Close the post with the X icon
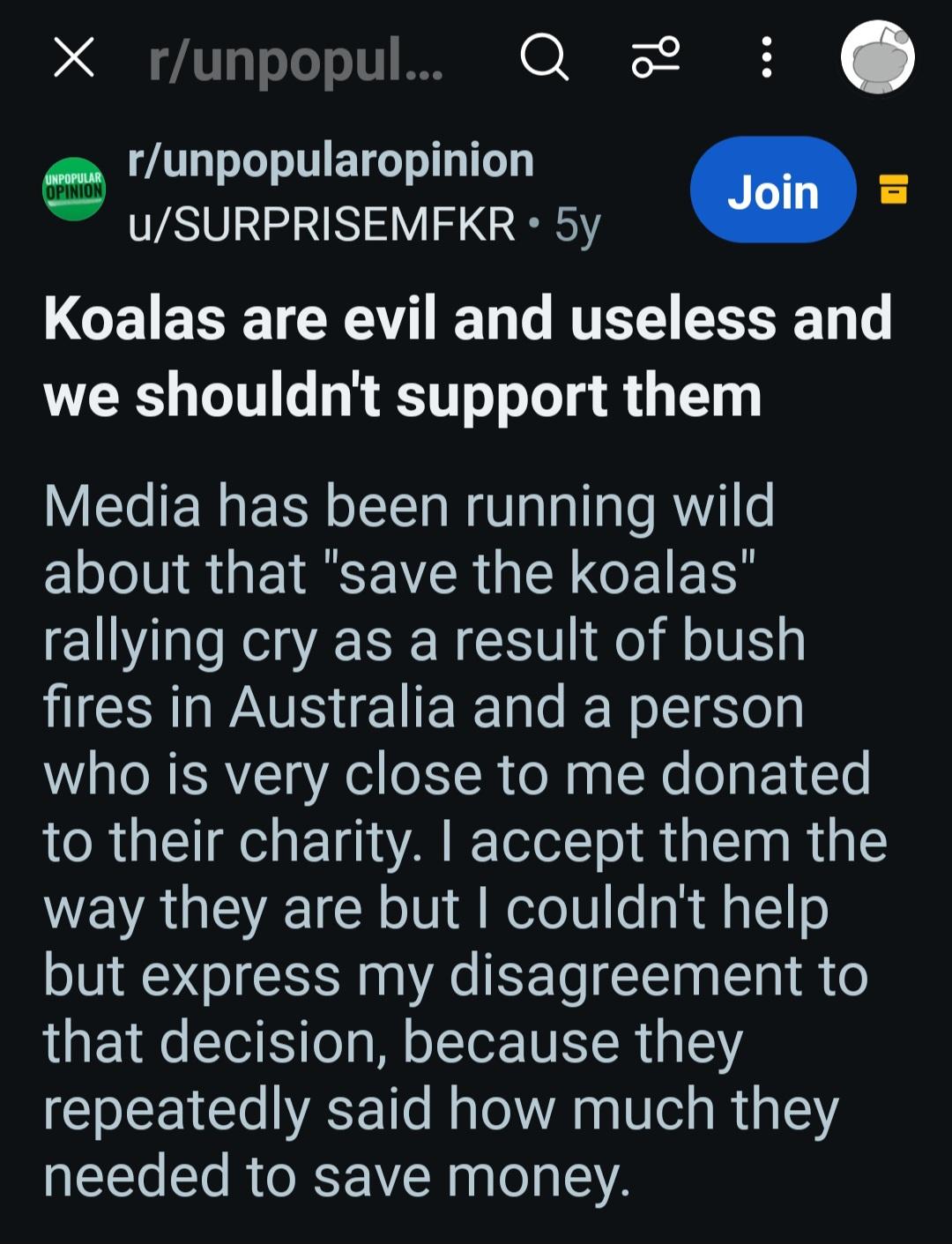This screenshot has height=1244, width=952. (x=74, y=59)
